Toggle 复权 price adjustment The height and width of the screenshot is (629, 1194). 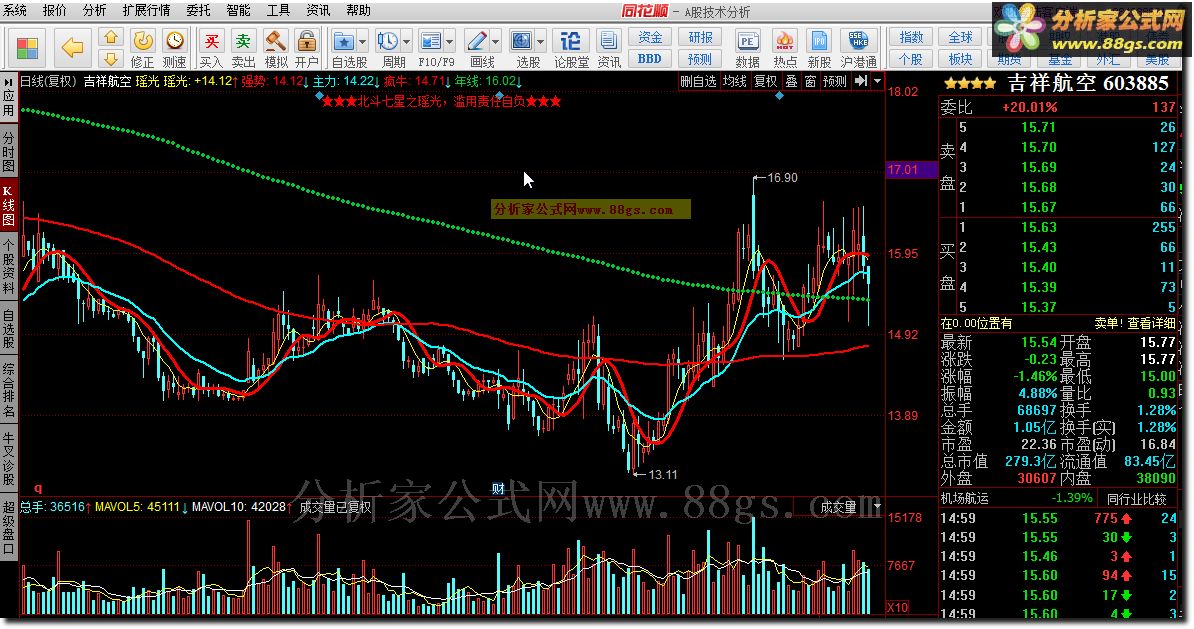click(x=765, y=81)
